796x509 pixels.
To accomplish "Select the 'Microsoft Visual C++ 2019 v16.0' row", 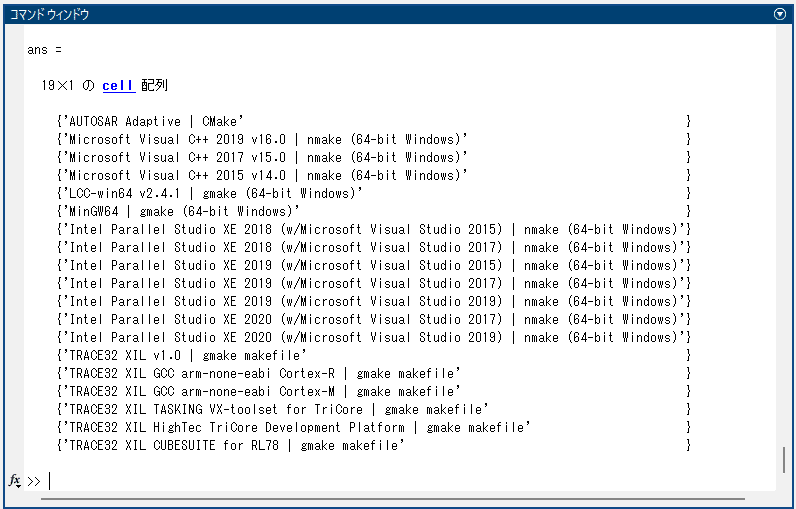I will 374,139.
